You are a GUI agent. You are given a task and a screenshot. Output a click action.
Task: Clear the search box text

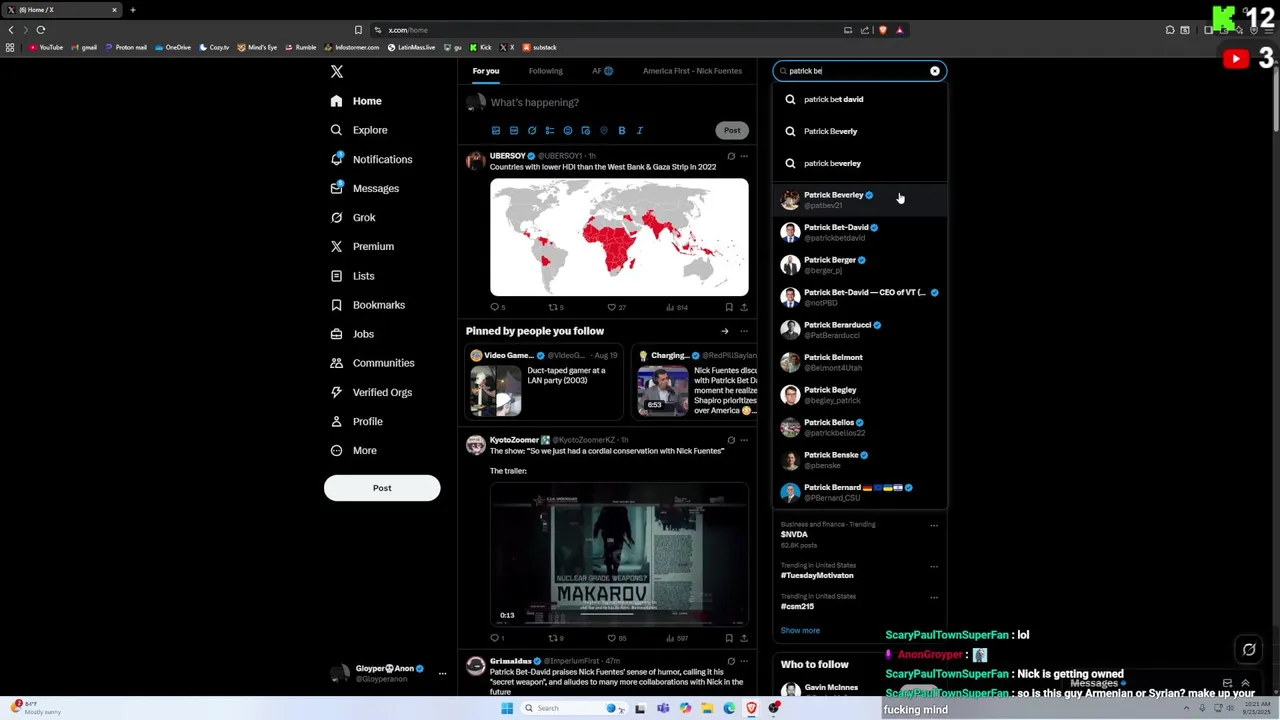935,71
